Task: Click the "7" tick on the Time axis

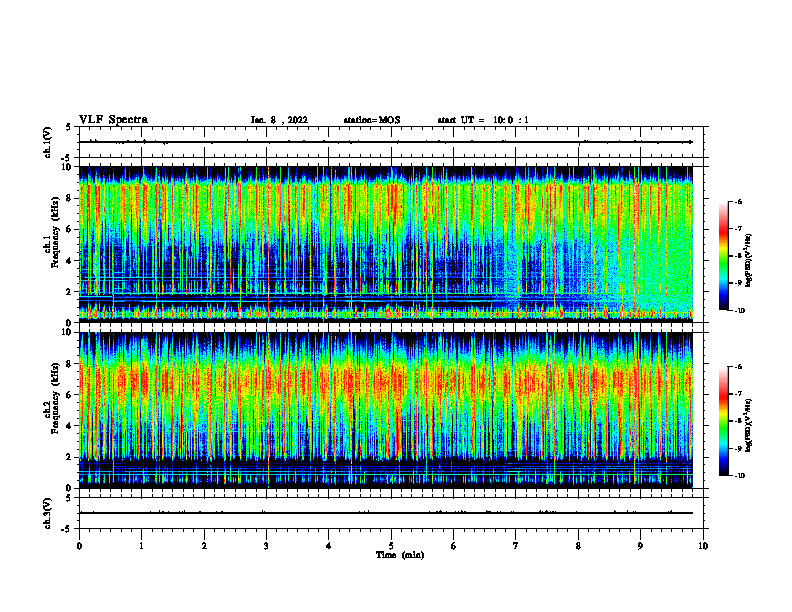Action: [x=516, y=546]
